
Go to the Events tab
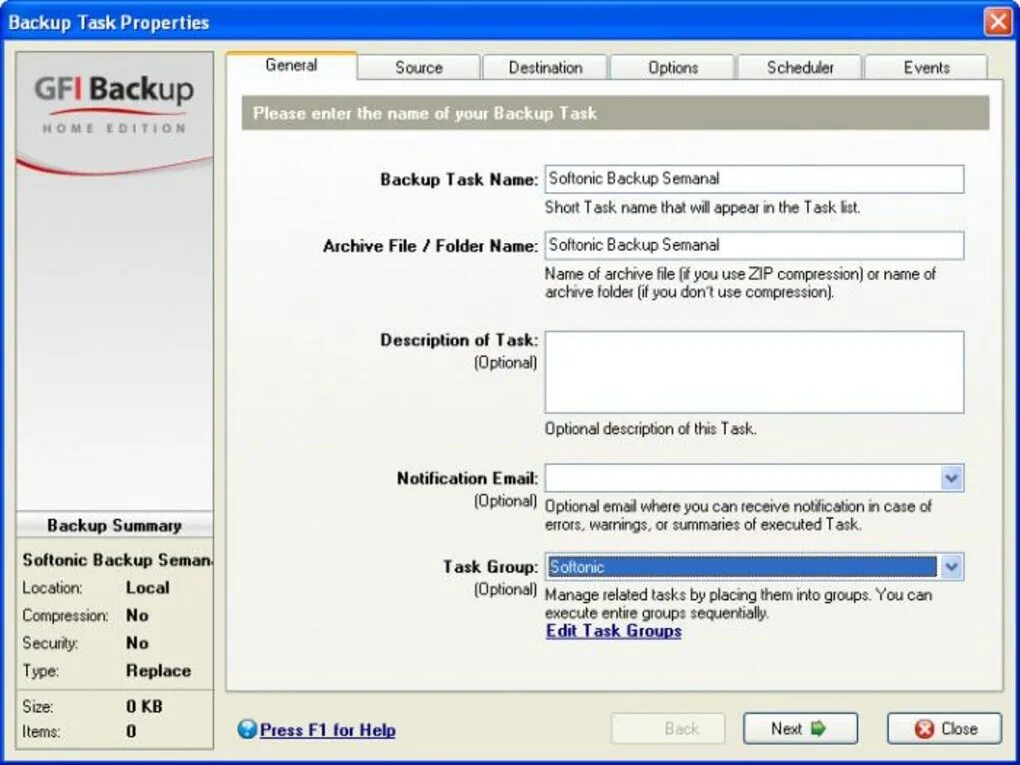pos(926,68)
